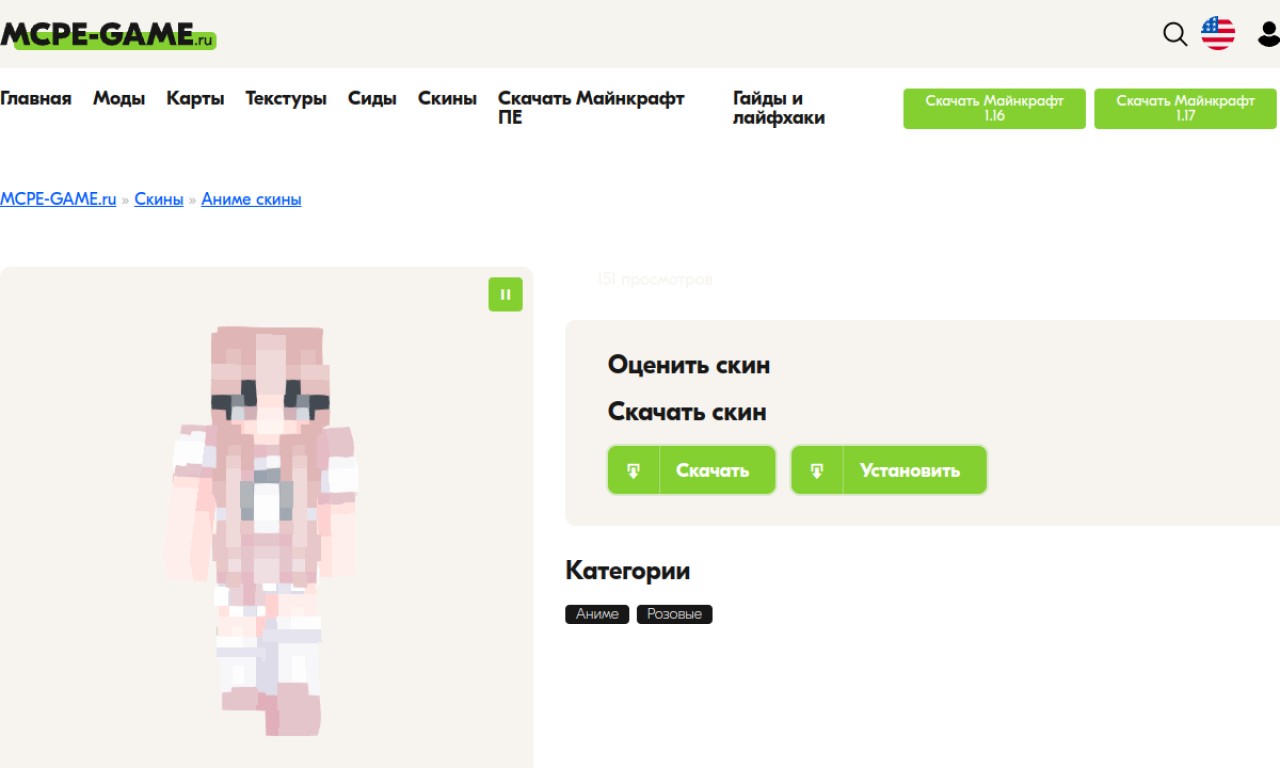Open the Текстуры menu section
Viewport: 1280px width, 768px height.
[x=286, y=98]
